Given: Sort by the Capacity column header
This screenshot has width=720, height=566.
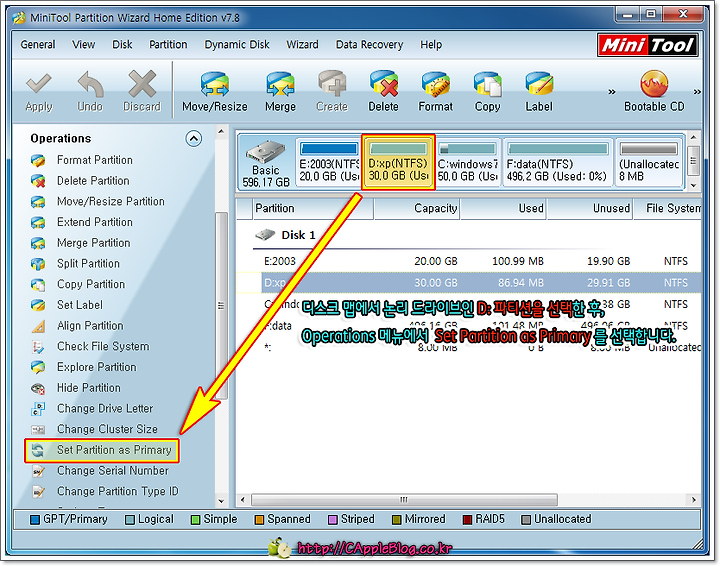Looking at the screenshot, I should (x=416, y=208).
